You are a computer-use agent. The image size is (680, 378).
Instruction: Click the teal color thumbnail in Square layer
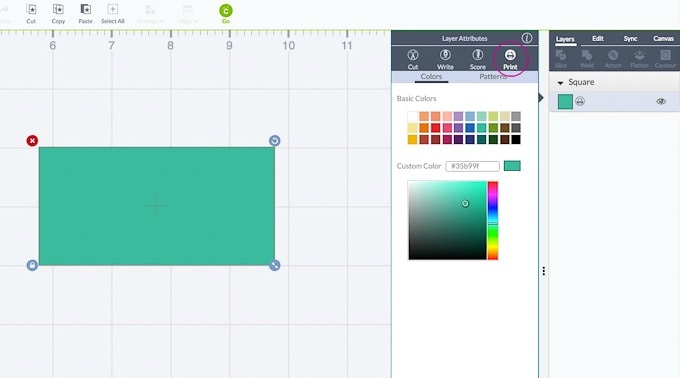pyautogui.click(x=565, y=101)
